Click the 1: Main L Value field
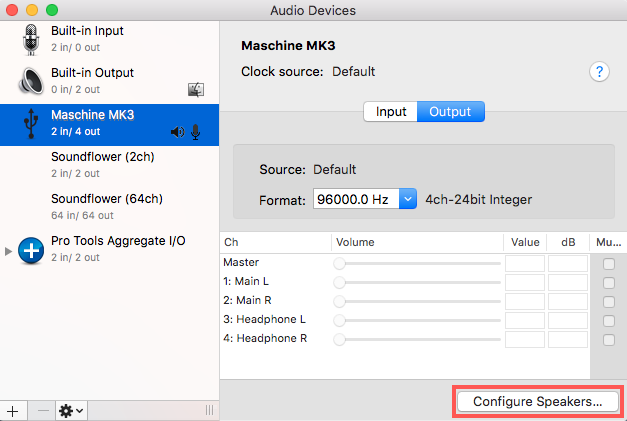The image size is (627, 421). pyautogui.click(x=525, y=282)
